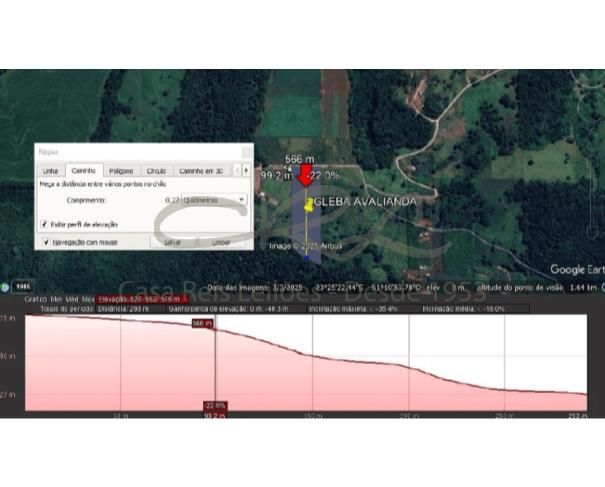Click the 99.2 m distance label under chart
Screen dimensions: 605x487
215,415
